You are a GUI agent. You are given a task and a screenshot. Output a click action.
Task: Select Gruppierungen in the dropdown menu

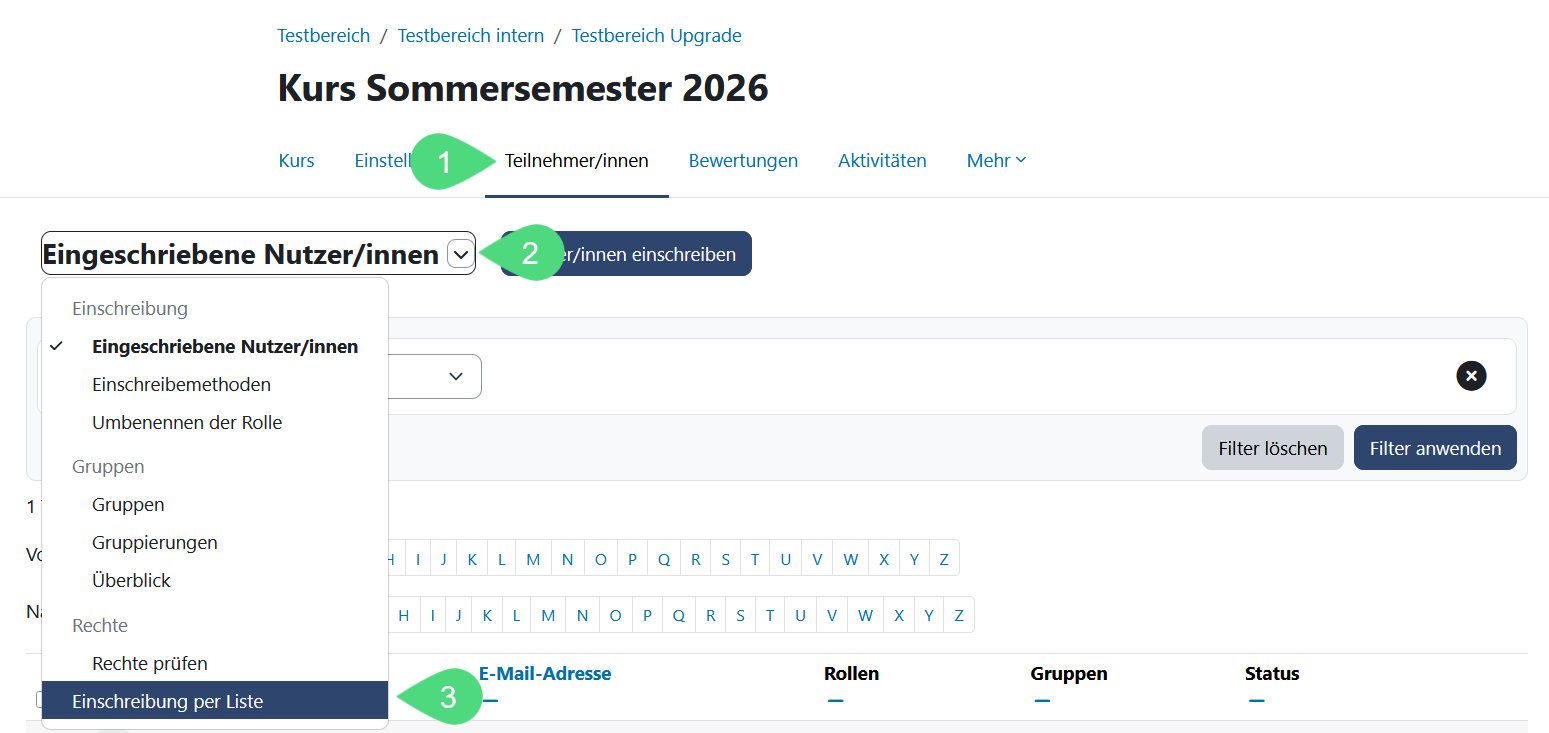coord(155,543)
